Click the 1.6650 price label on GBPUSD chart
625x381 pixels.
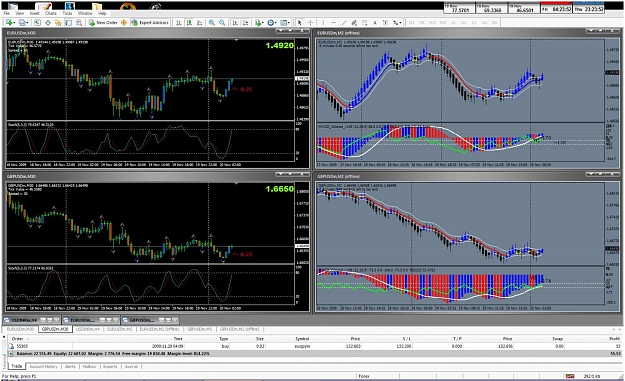coord(280,189)
